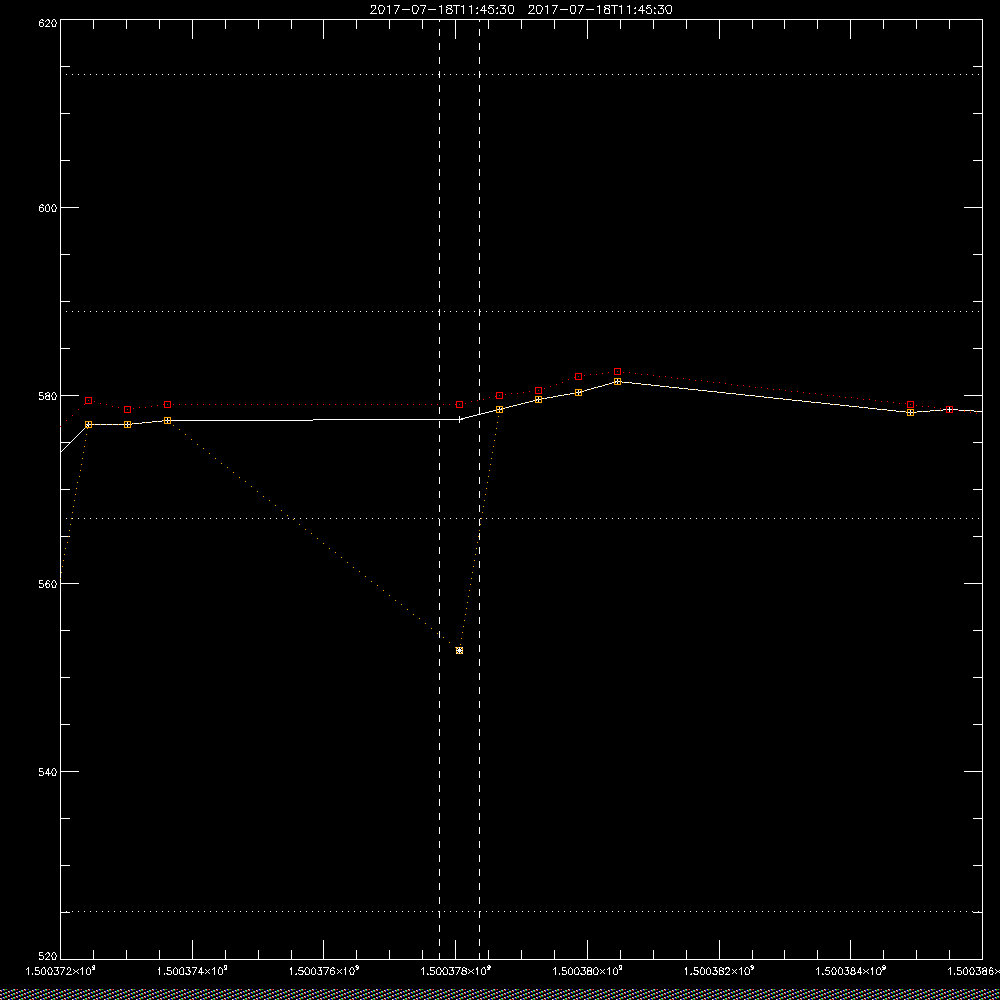Select the leftmost red square data marker
1000x1000 pixels.
[x=89, y=401]
